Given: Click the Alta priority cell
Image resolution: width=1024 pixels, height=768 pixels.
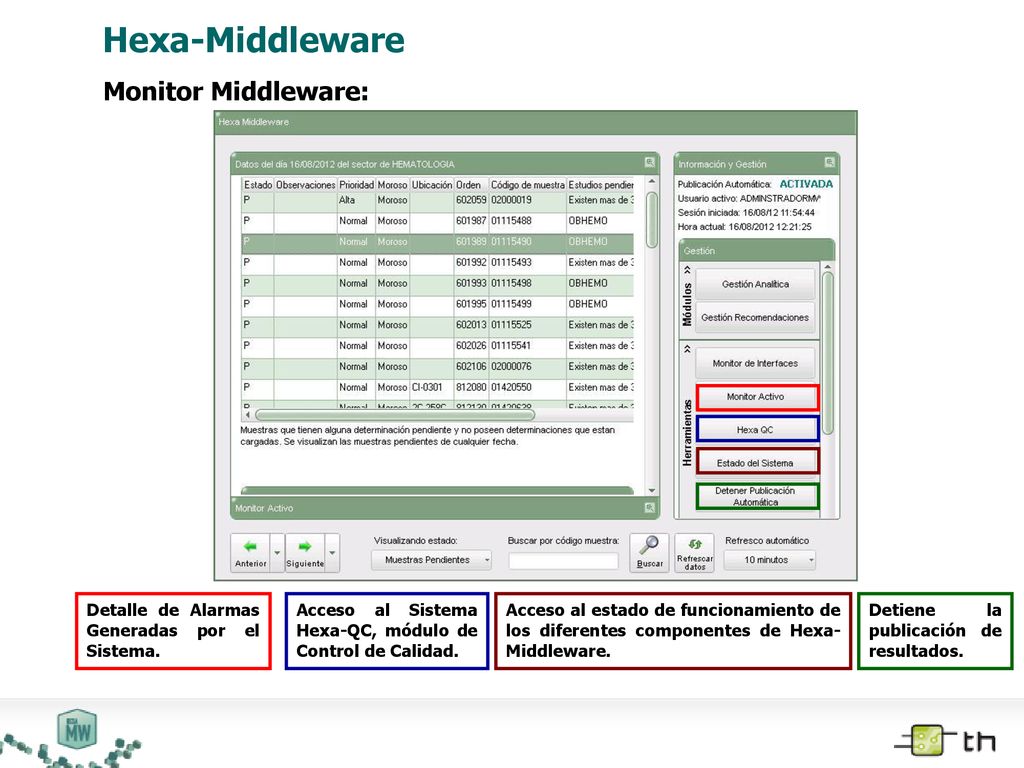Looking at the screenshot, I should 347,200.
